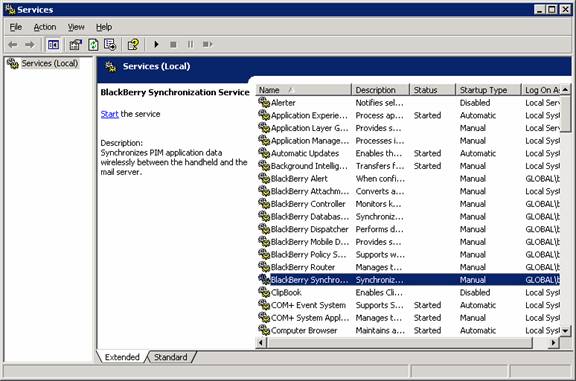Click the gear icon beside BlackBerry Router
The image size is (576, 381).
[264, 267]
